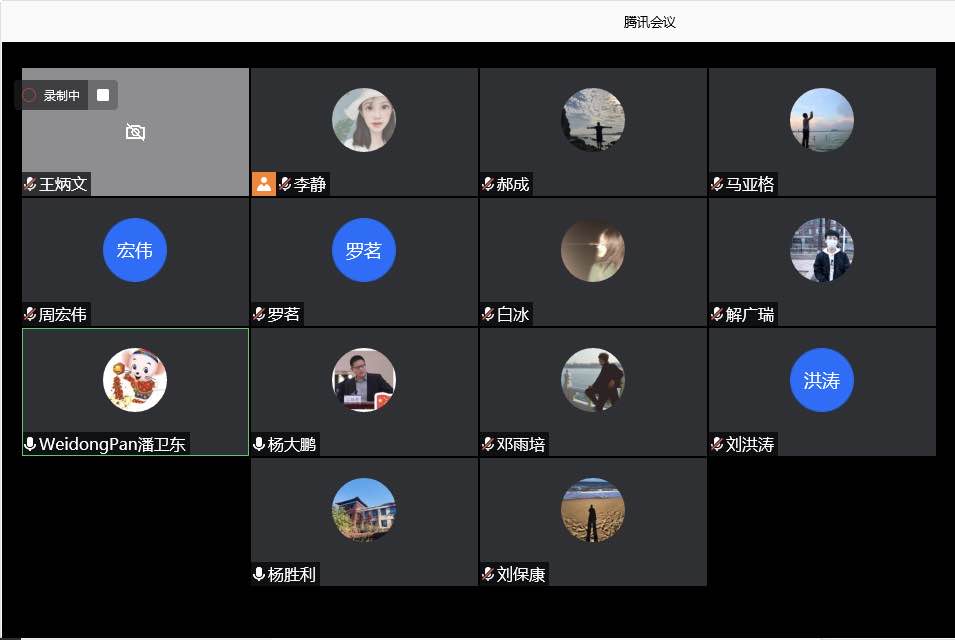Viewport: 955px width, 640px height.
Task: Click the 录制中 recording status indicator
Action: 52,96
